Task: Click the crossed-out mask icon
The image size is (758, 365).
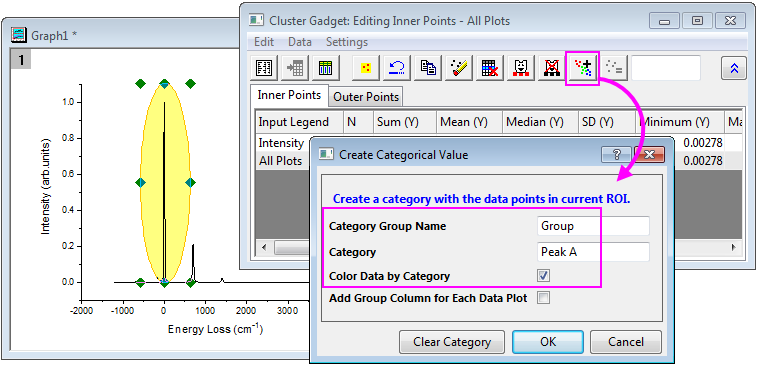Action: 552,69
